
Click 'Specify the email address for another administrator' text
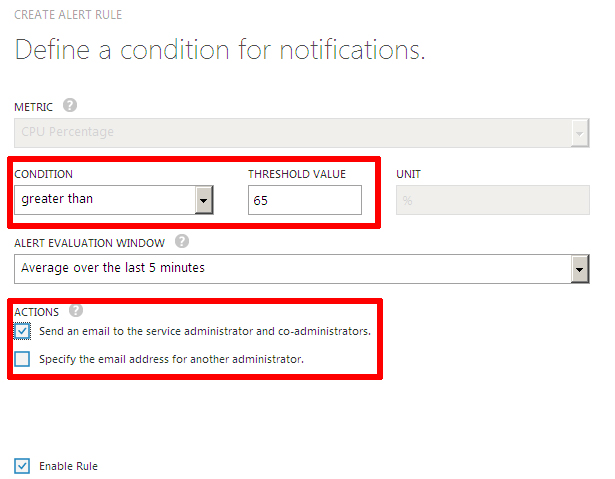point(171,359)
